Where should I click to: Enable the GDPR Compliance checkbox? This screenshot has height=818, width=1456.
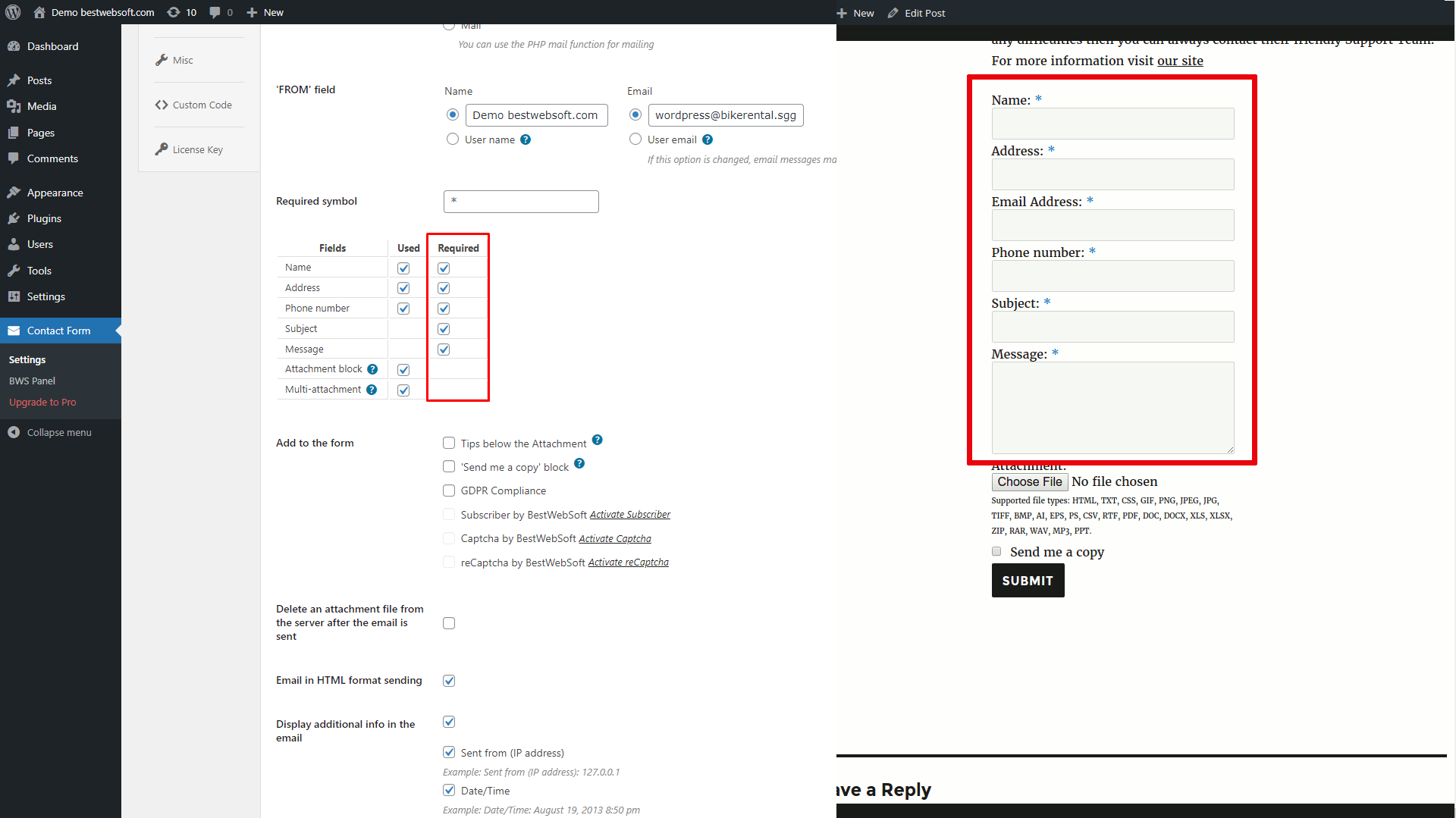tap(449, 490)
